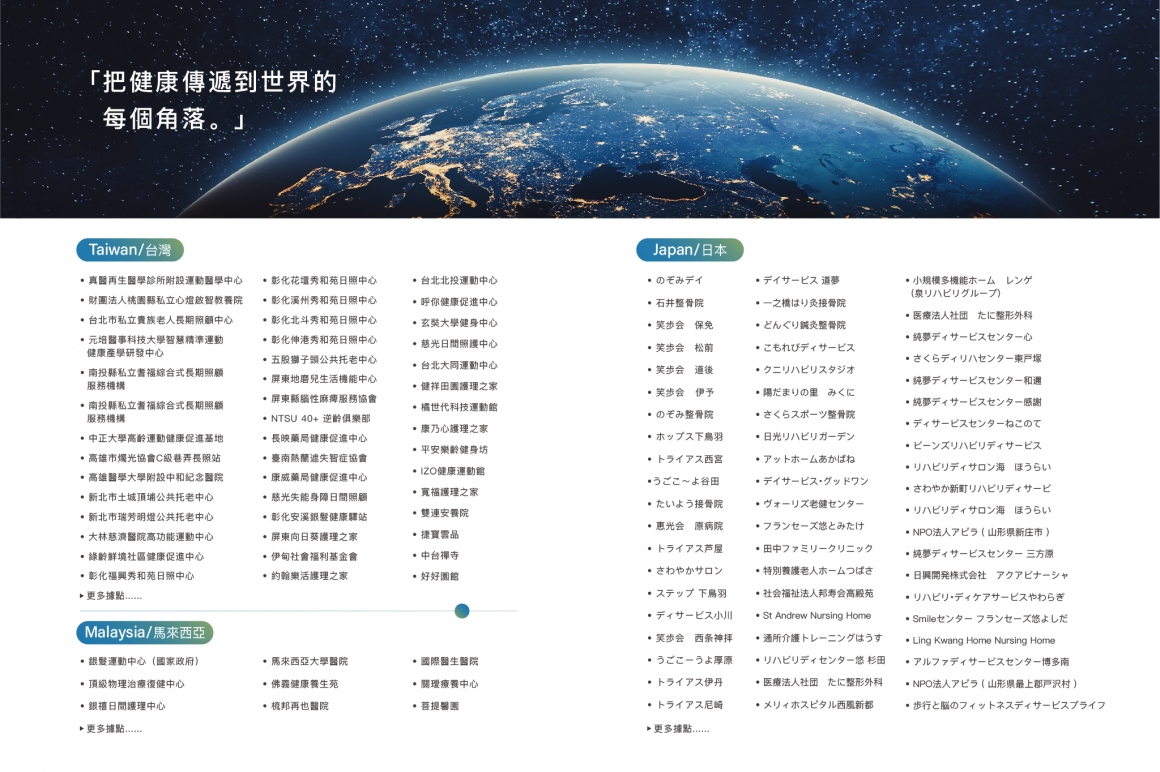Click the slogan 把健康傳遞到世界的每個角落
The image size is (1160, 772).
pos(212,100)
